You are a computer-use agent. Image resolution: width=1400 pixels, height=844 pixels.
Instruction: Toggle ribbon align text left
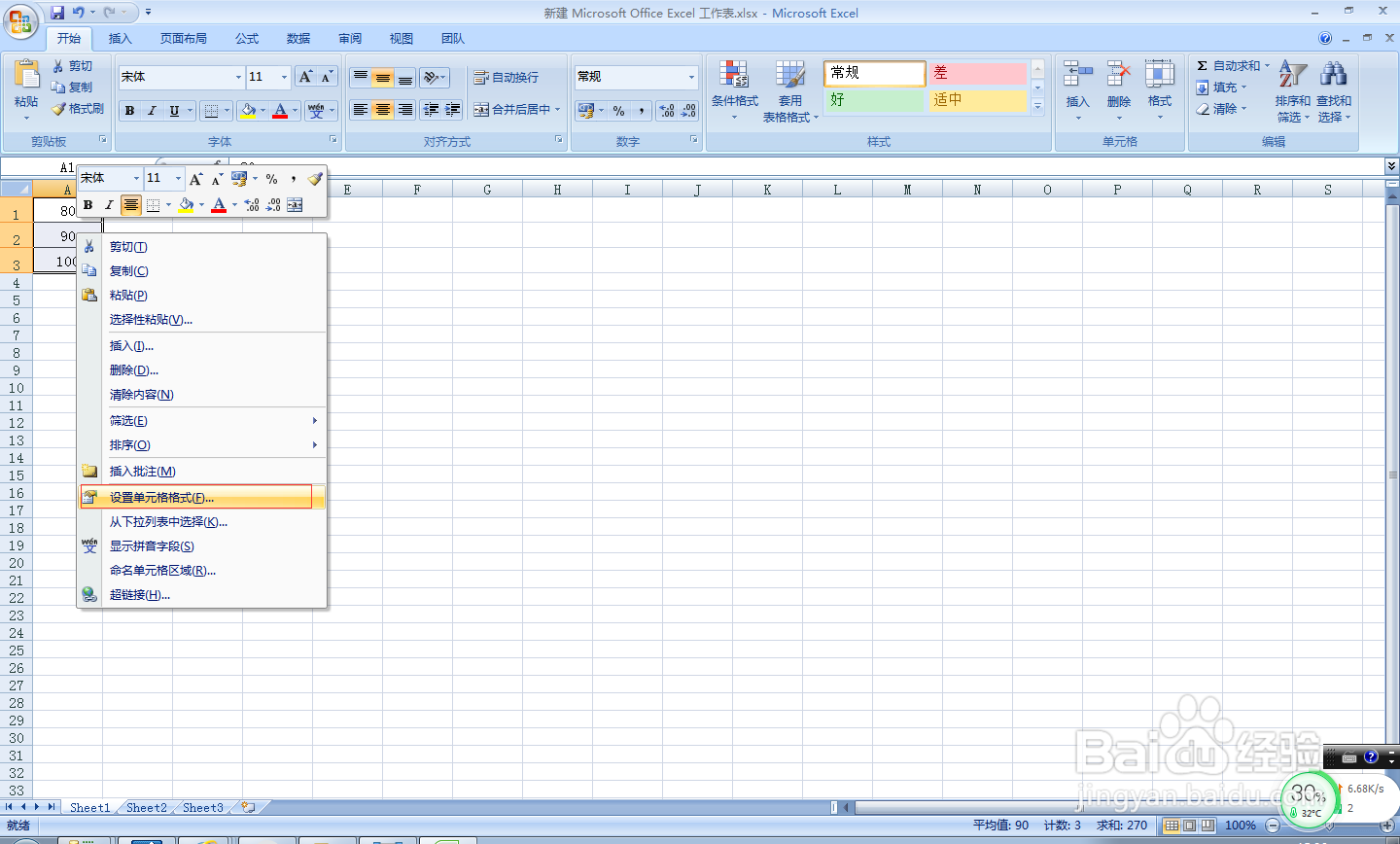coord(361,110)
